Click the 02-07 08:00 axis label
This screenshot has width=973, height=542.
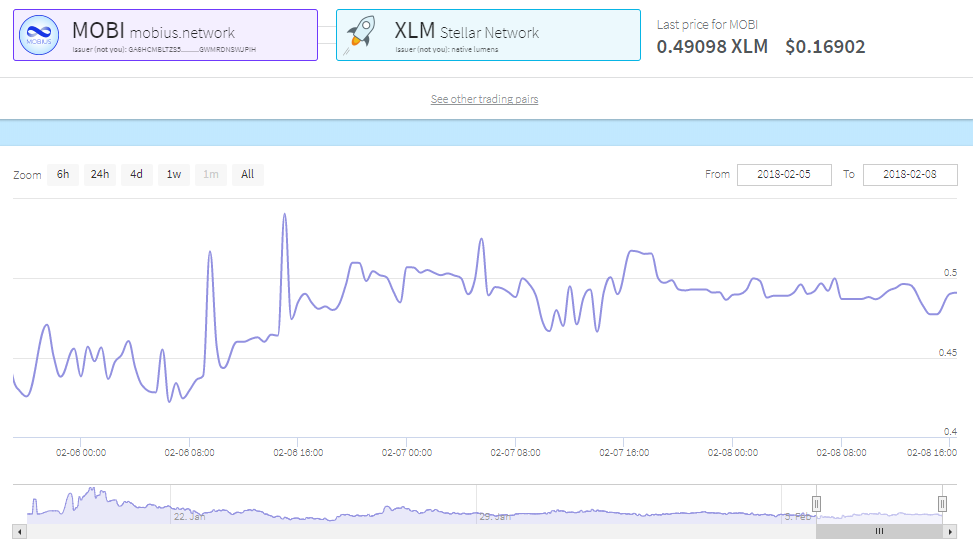pyautogui.click(x=515, y=453)
